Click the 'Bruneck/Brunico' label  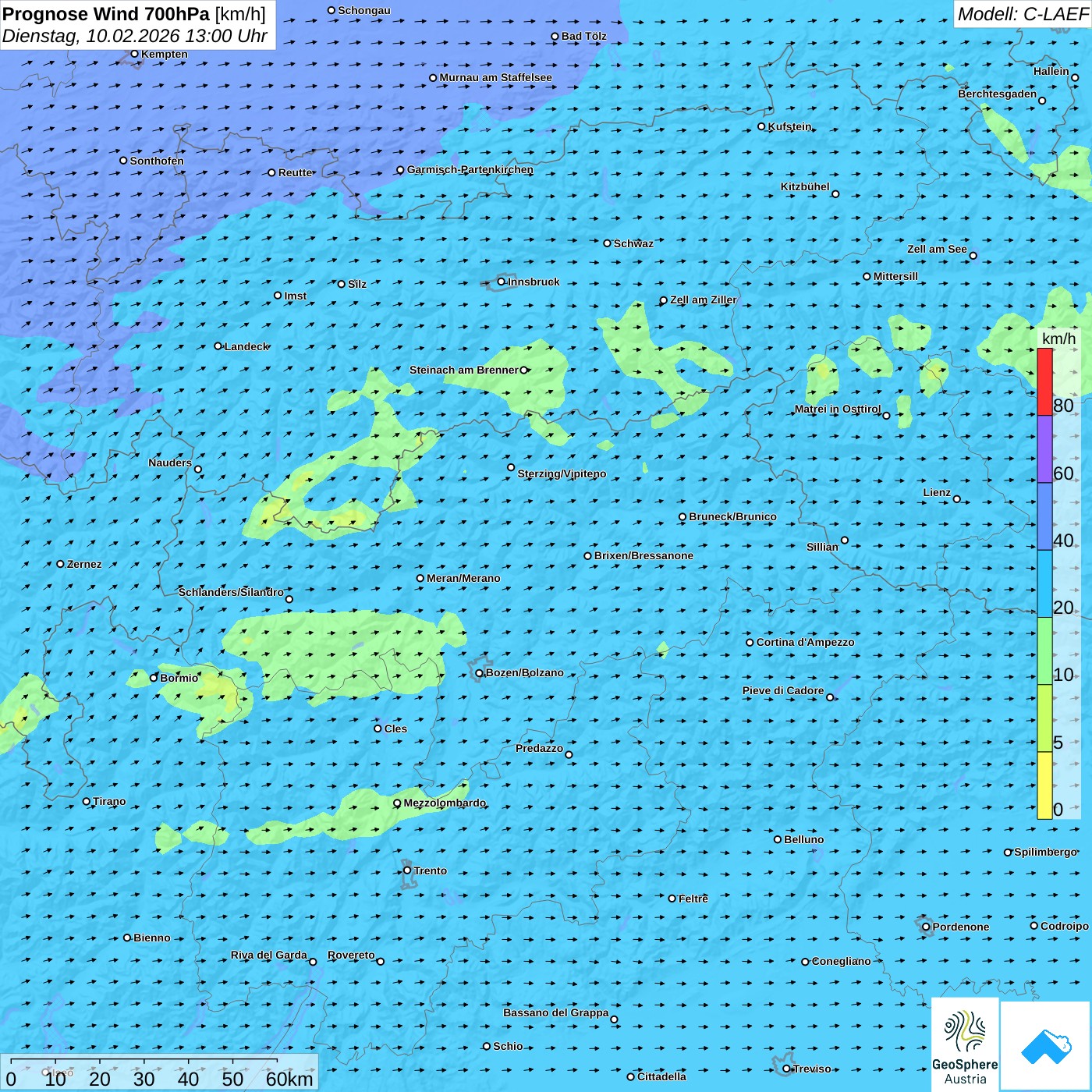pos(732,516)
